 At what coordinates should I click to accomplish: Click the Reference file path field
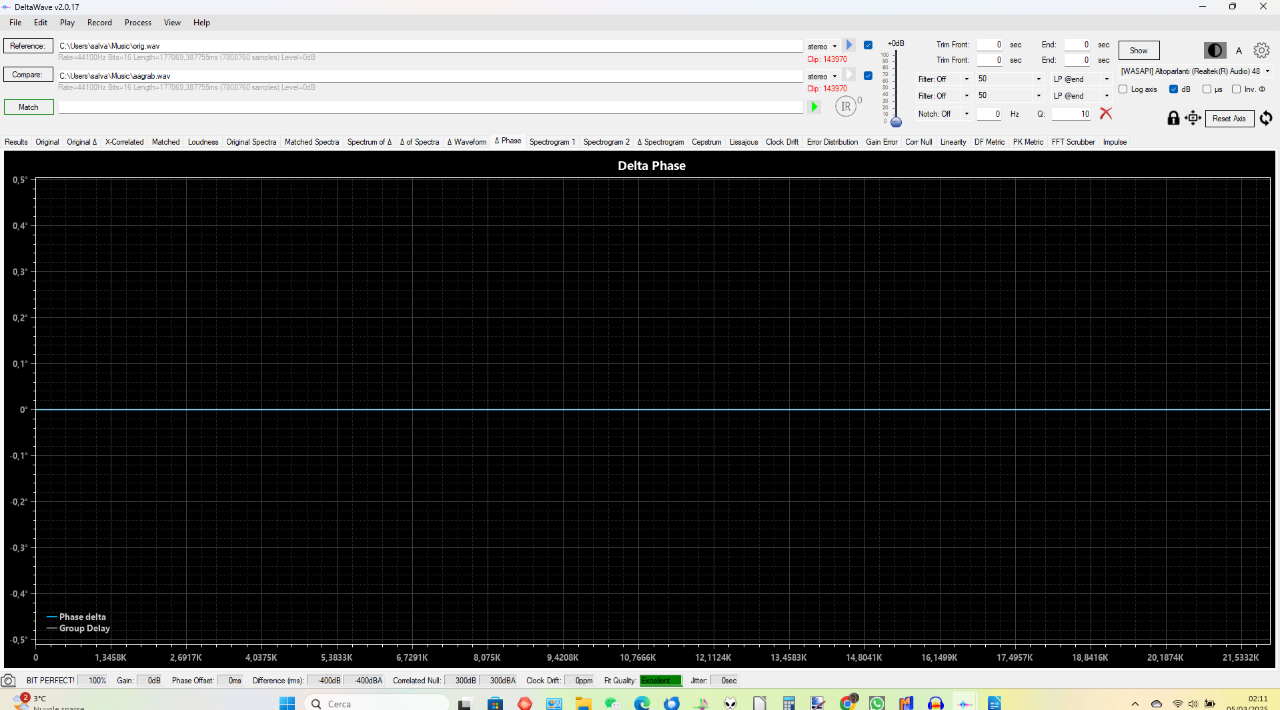[431, 46]
